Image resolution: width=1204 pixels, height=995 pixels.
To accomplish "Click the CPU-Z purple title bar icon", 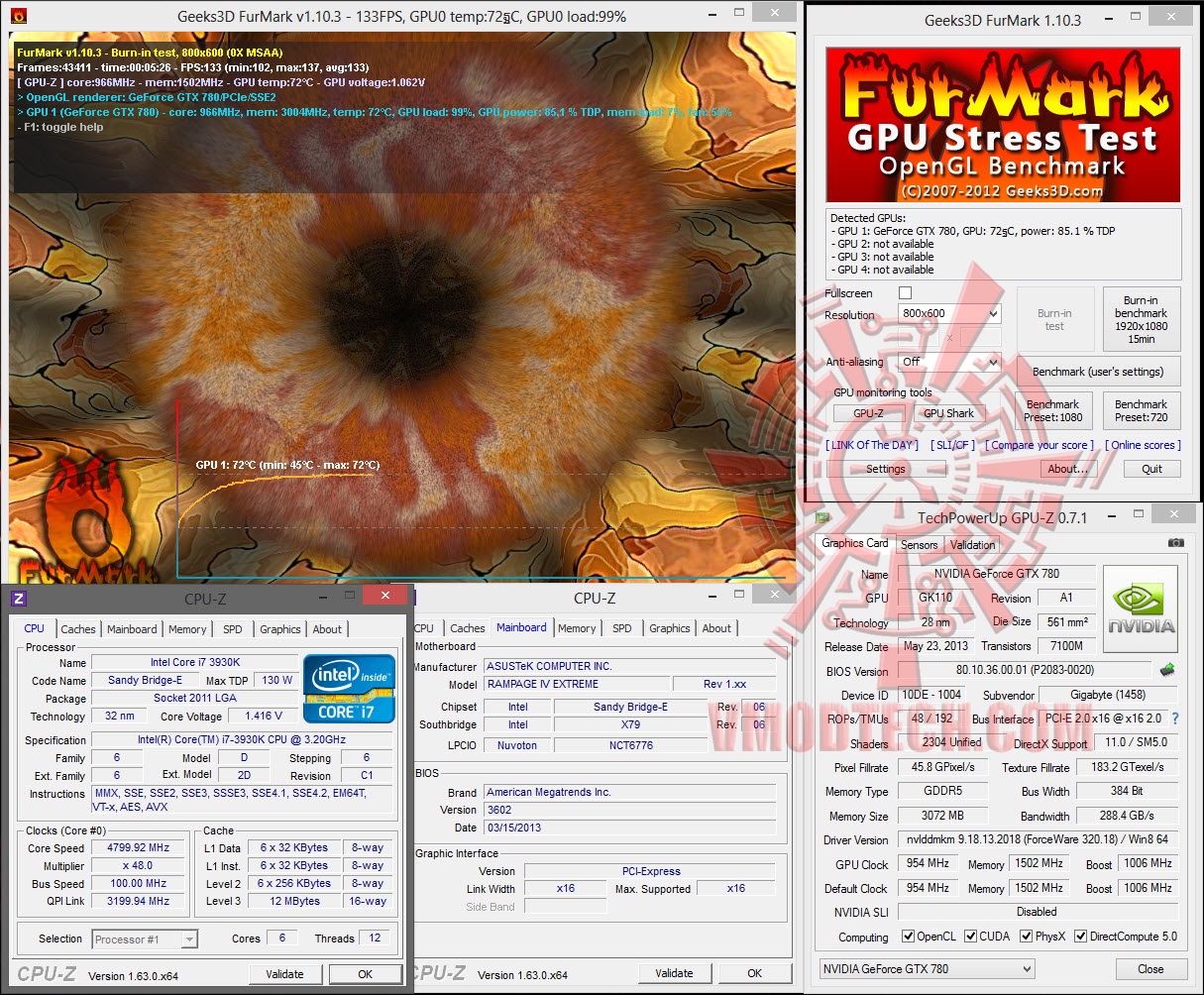I will 18,599.
